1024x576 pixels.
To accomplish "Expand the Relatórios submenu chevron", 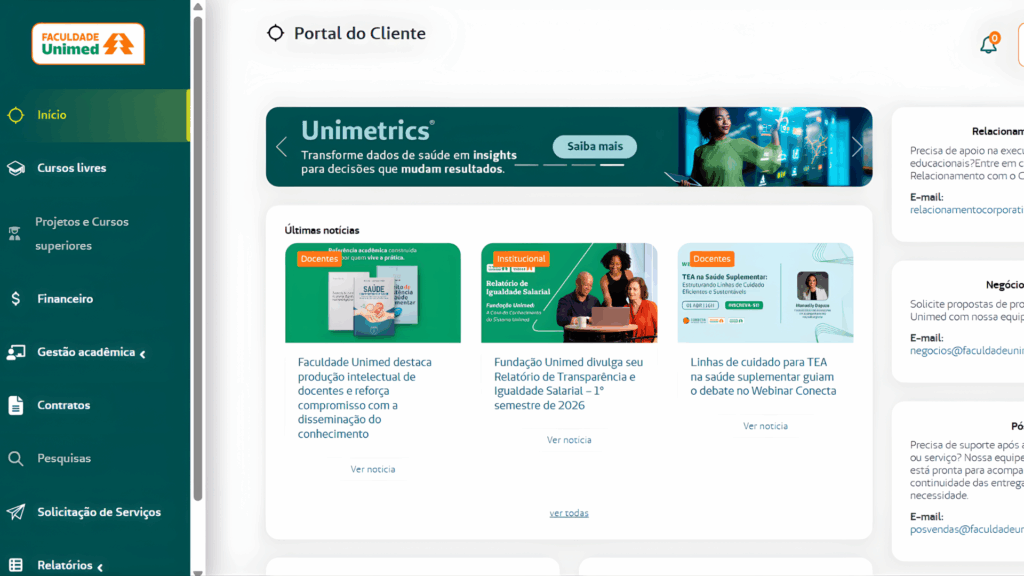I will (100, 567).
